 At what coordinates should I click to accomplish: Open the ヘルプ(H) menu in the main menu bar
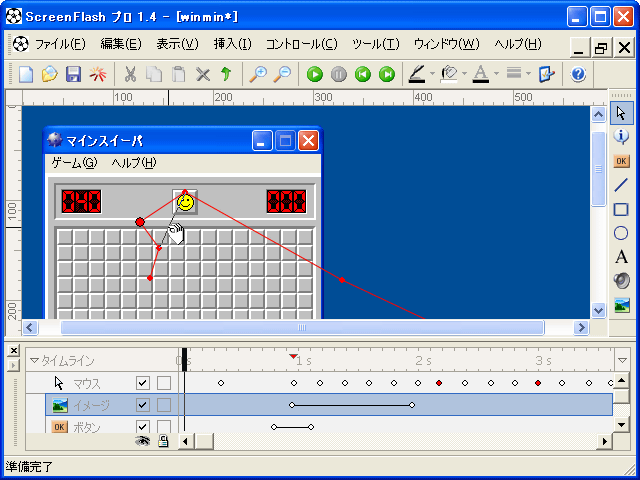[x=518, y=44]
